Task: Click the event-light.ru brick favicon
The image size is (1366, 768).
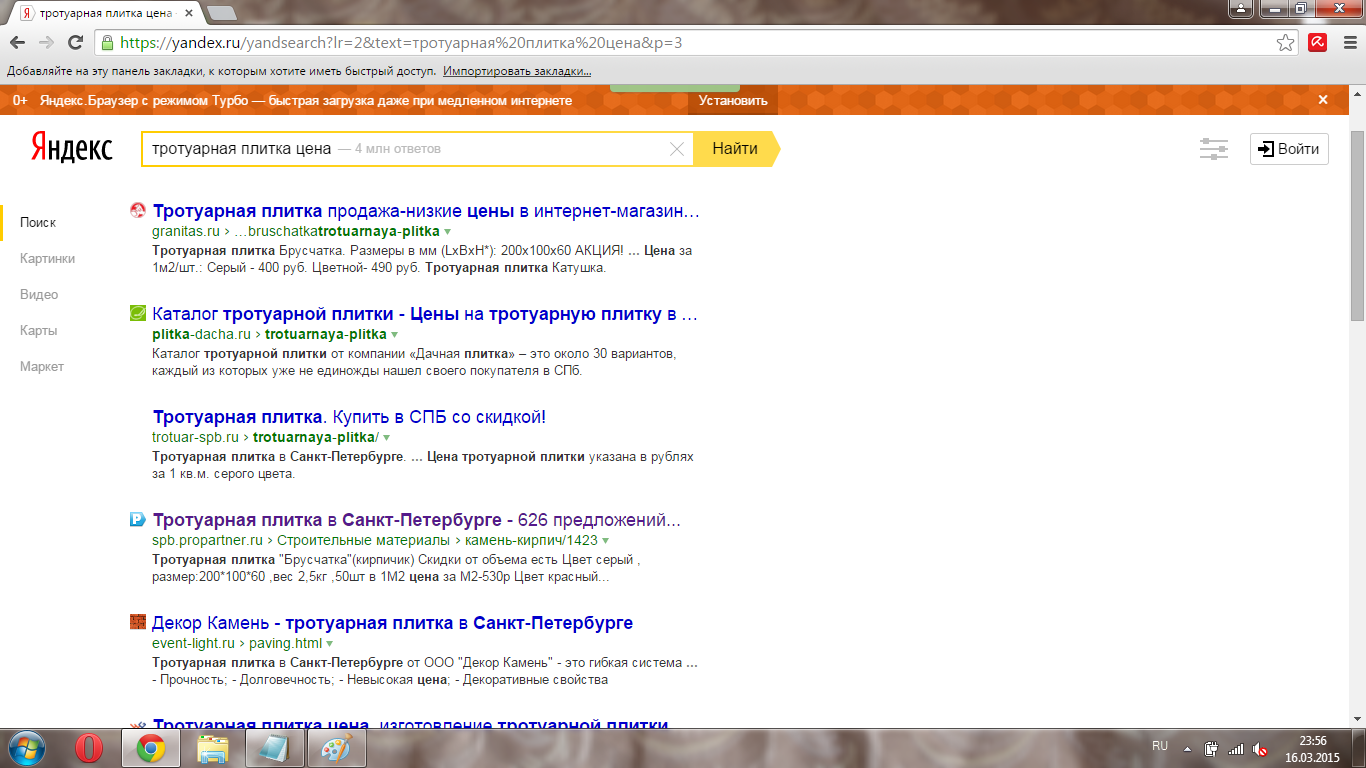Action: [x=138, y=622]
